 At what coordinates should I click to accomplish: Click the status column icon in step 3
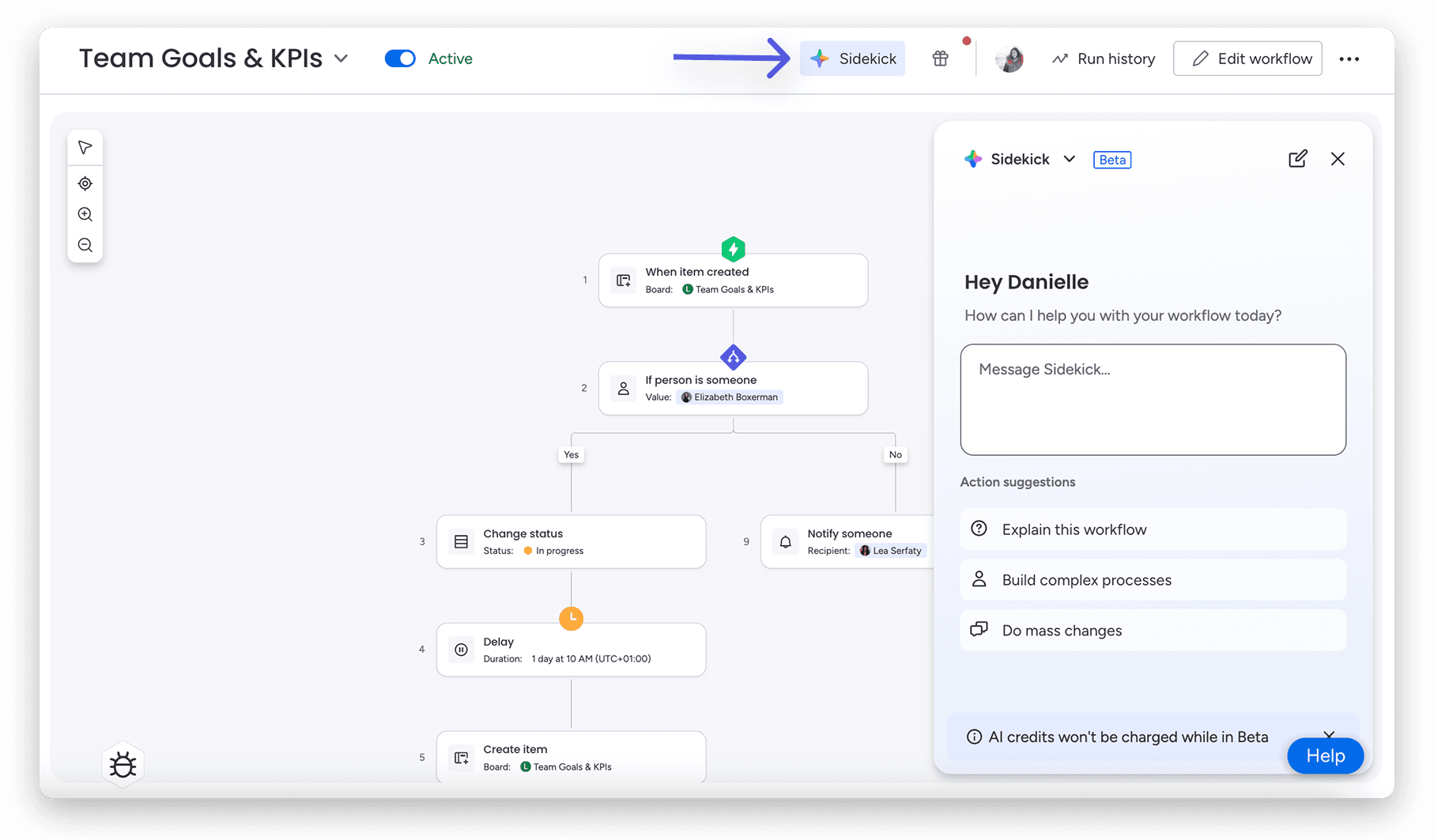tap(461, 541)
